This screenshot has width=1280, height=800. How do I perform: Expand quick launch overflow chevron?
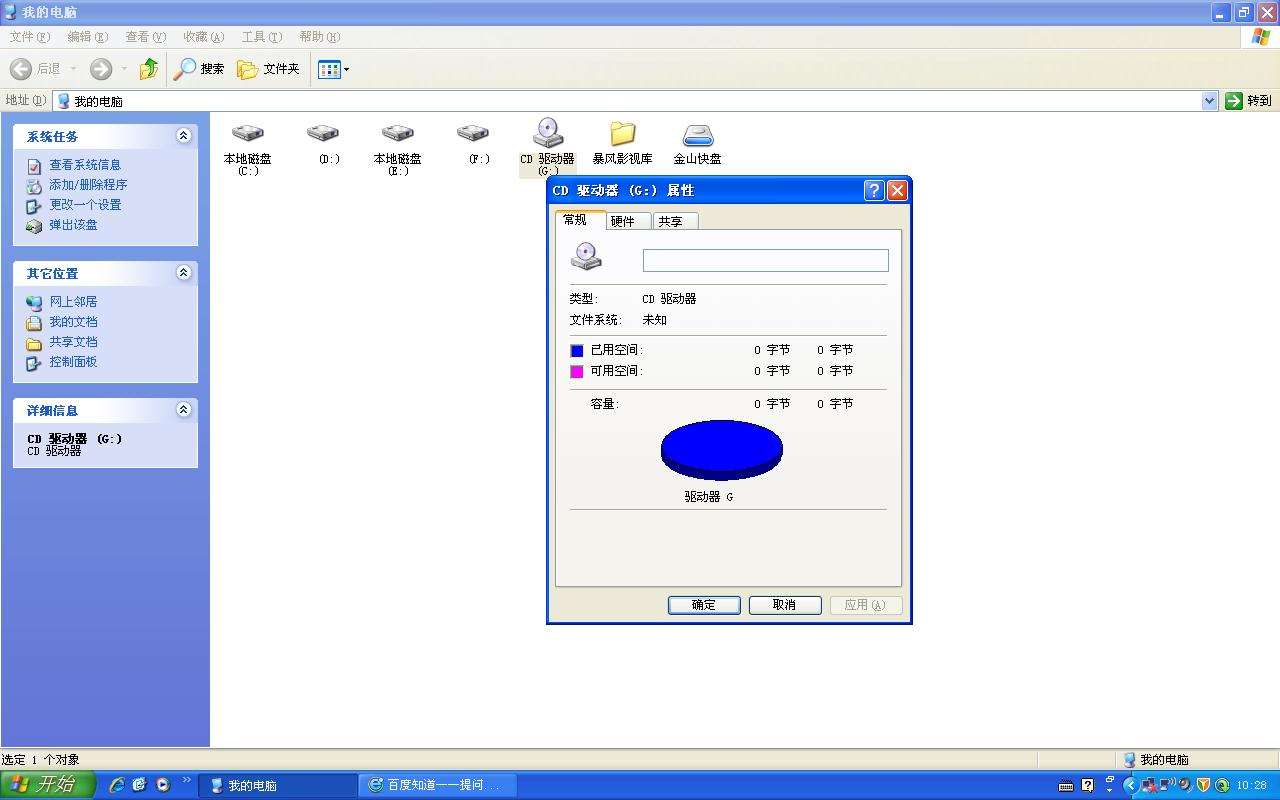186,781
